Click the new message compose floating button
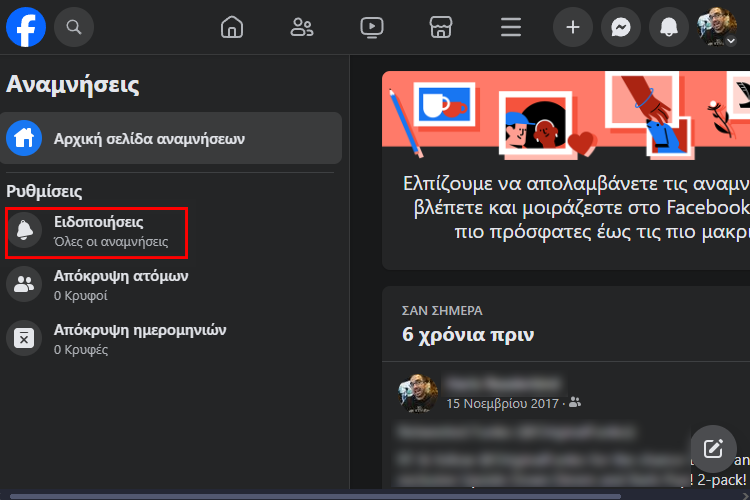The height and width of the screenshot is (500, 750). click(713, 448)
